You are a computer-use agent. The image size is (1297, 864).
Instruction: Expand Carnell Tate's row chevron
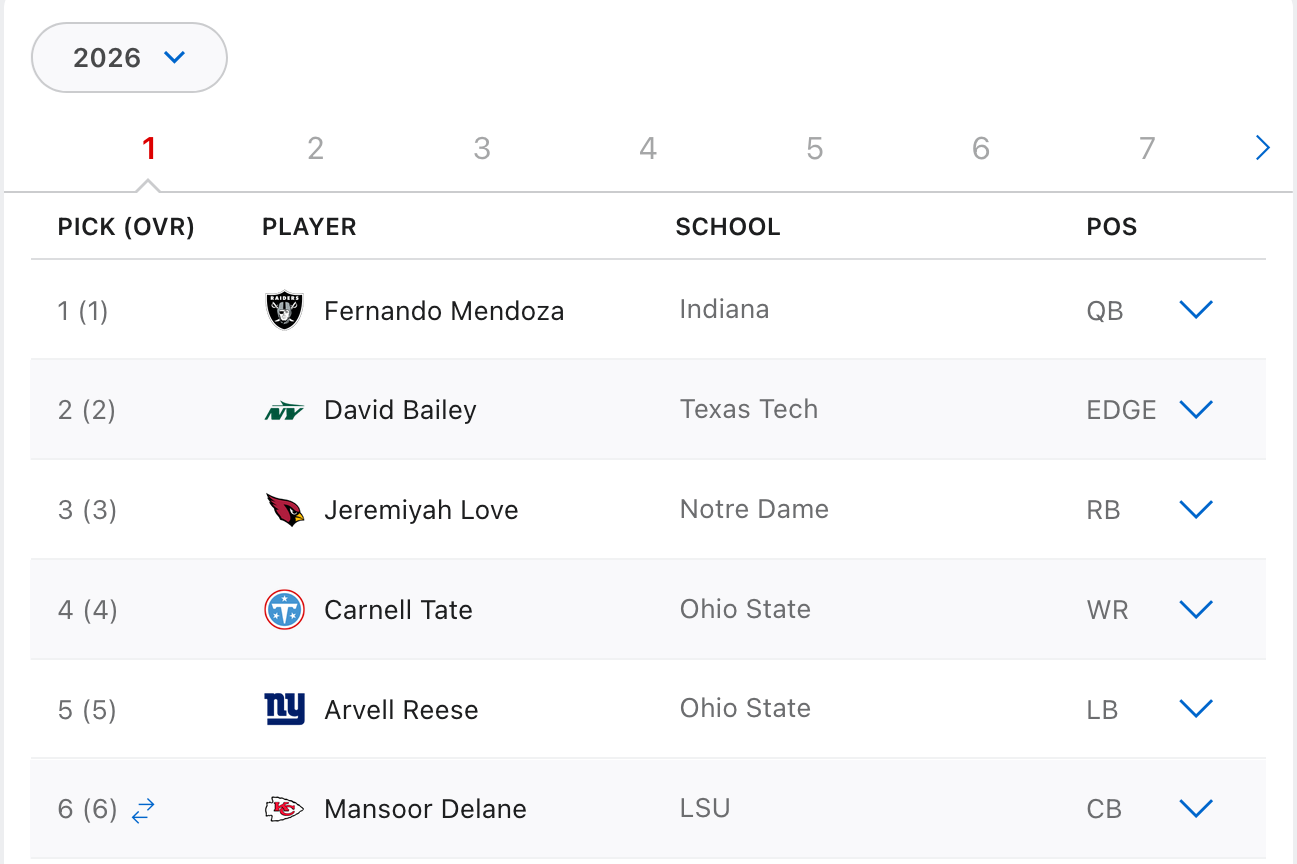[x=1196, y=610]
